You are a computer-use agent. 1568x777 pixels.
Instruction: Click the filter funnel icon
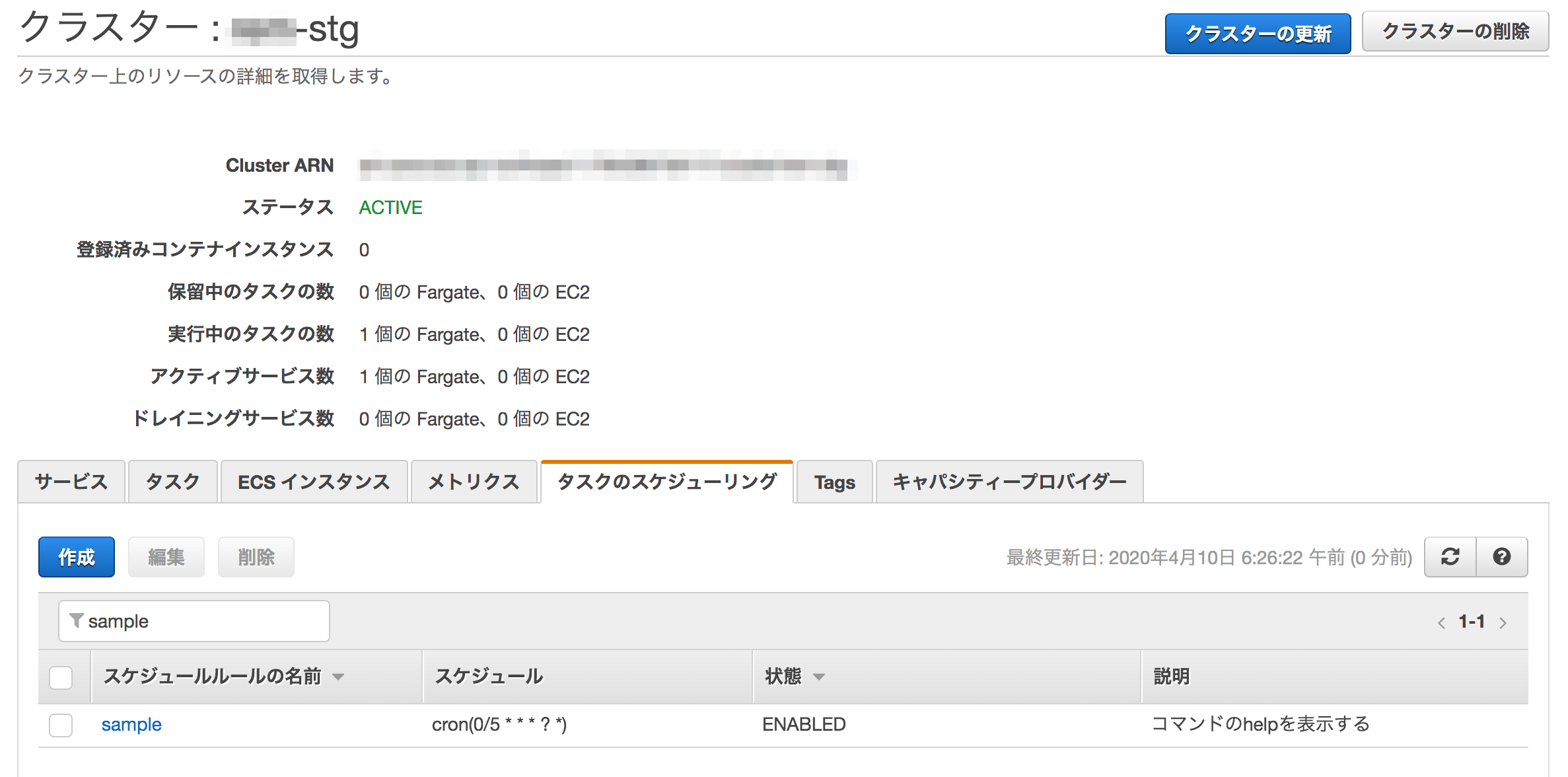76,620
